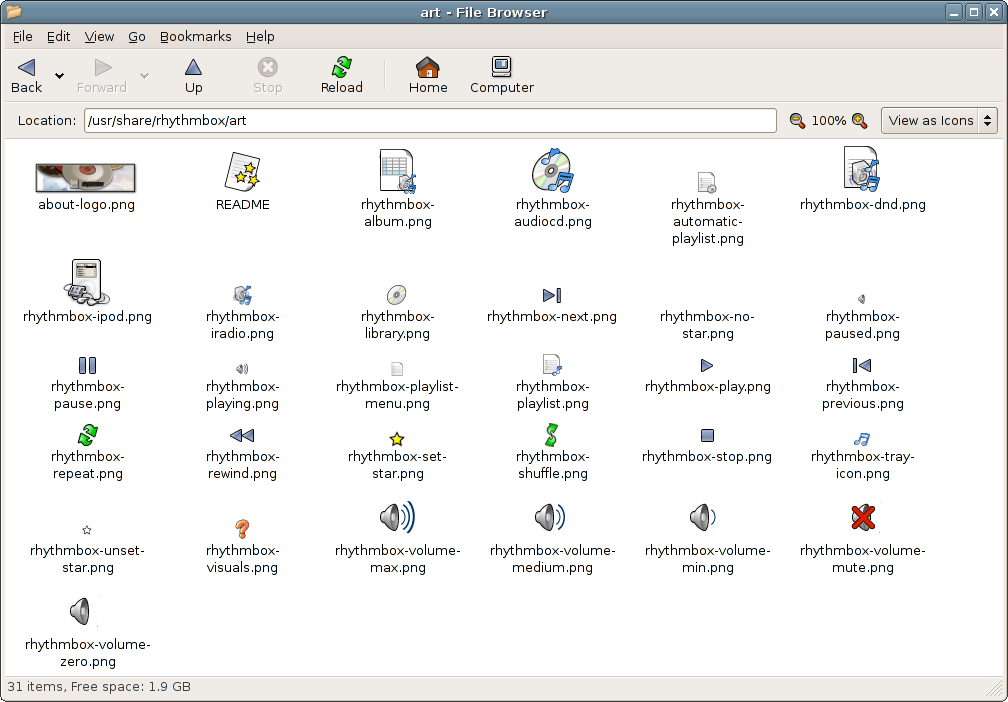Select the rhythmbox-tray-icon.png music note
This screenshot has height=702, width=1008.
862,439
